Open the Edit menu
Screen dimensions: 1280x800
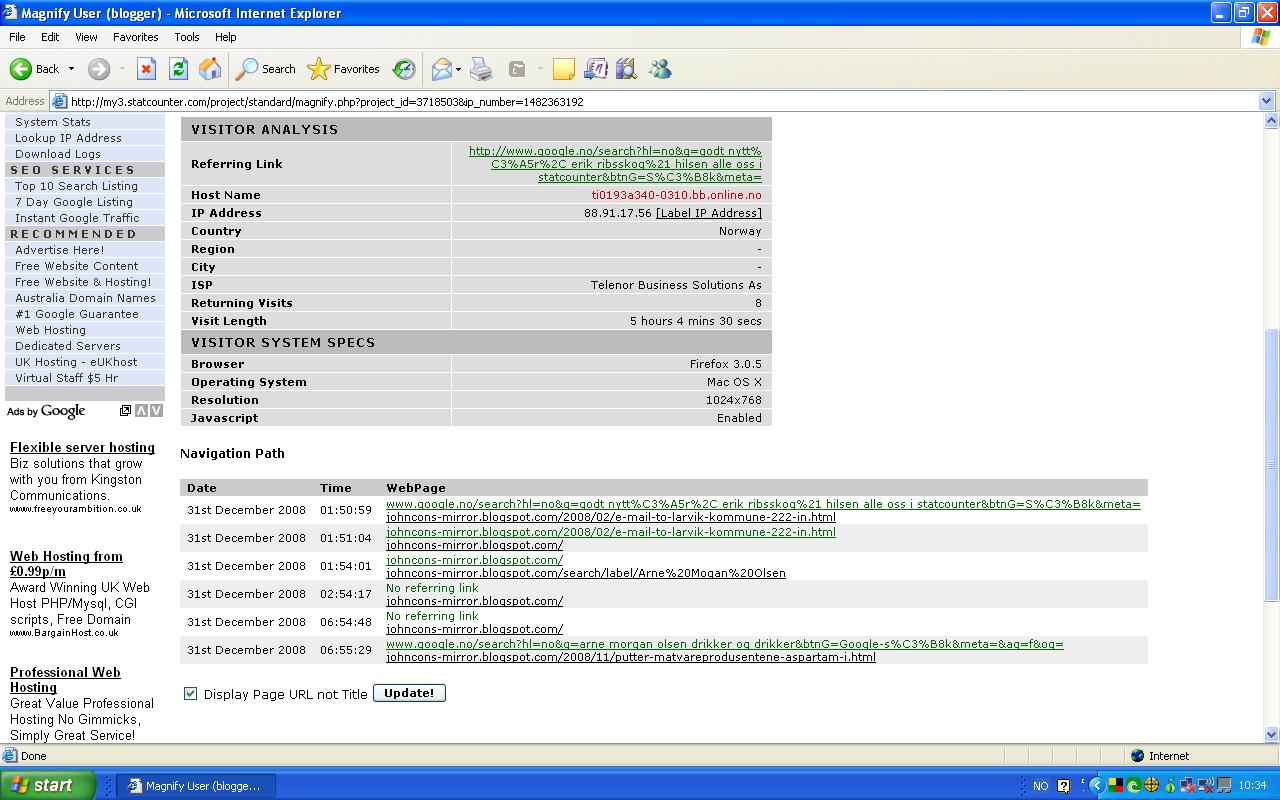click(x=50, y=37)
